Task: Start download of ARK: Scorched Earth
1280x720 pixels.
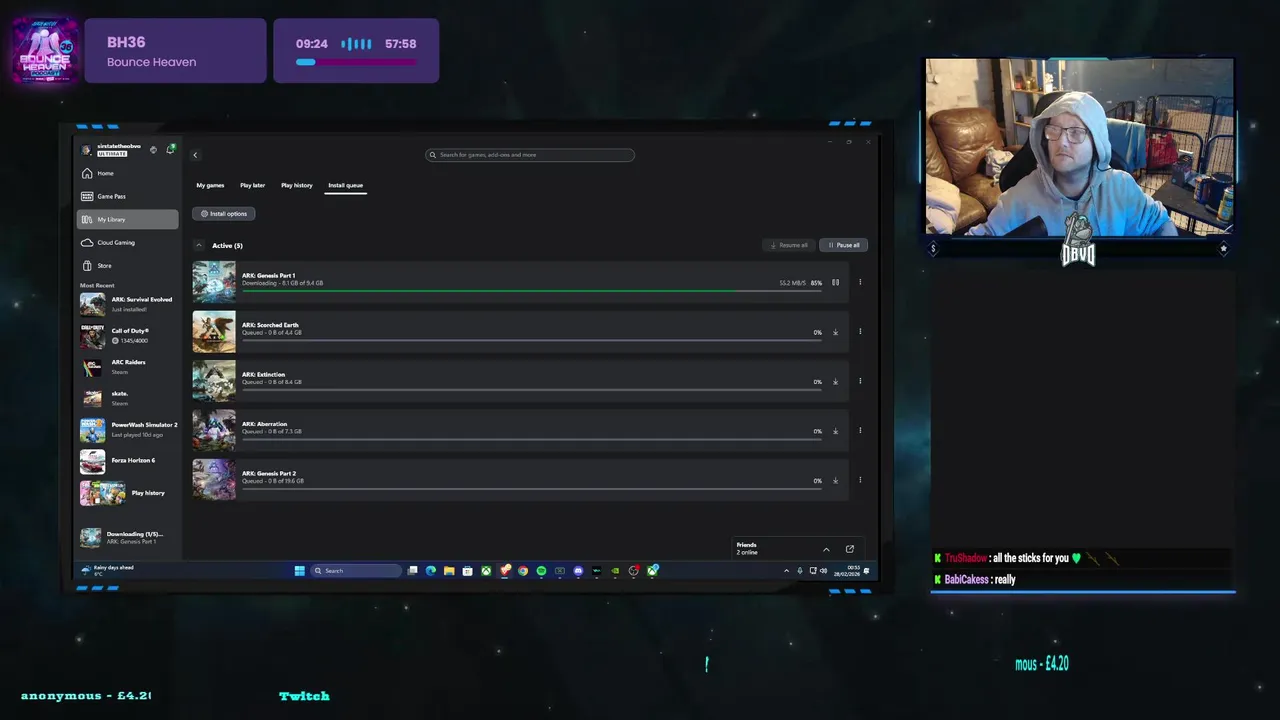Action: tap(836, 332)
